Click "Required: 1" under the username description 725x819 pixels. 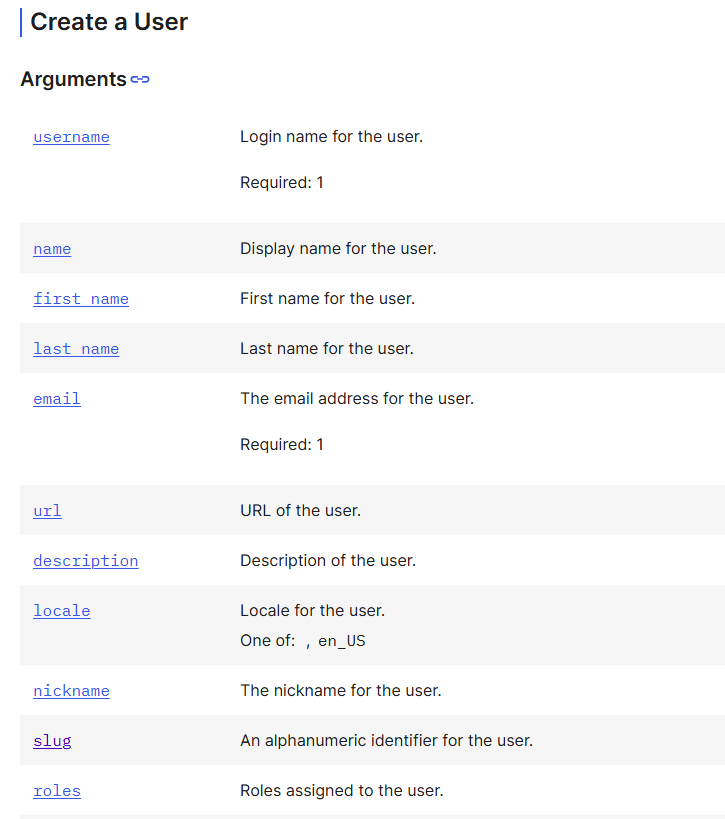(x=282, y=182)
